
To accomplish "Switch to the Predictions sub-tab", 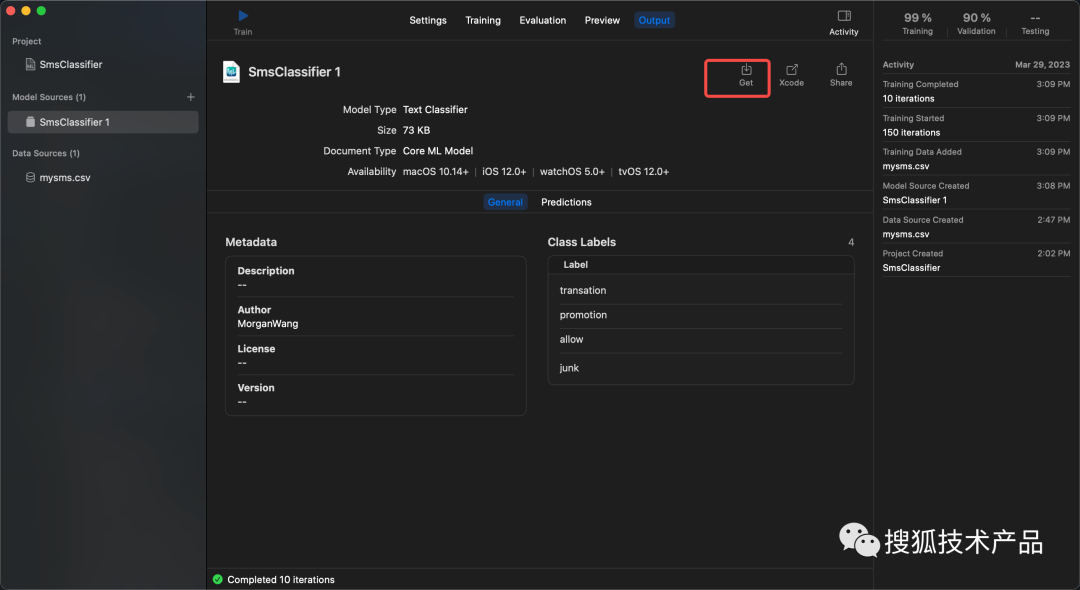I will tap(566, 202).
